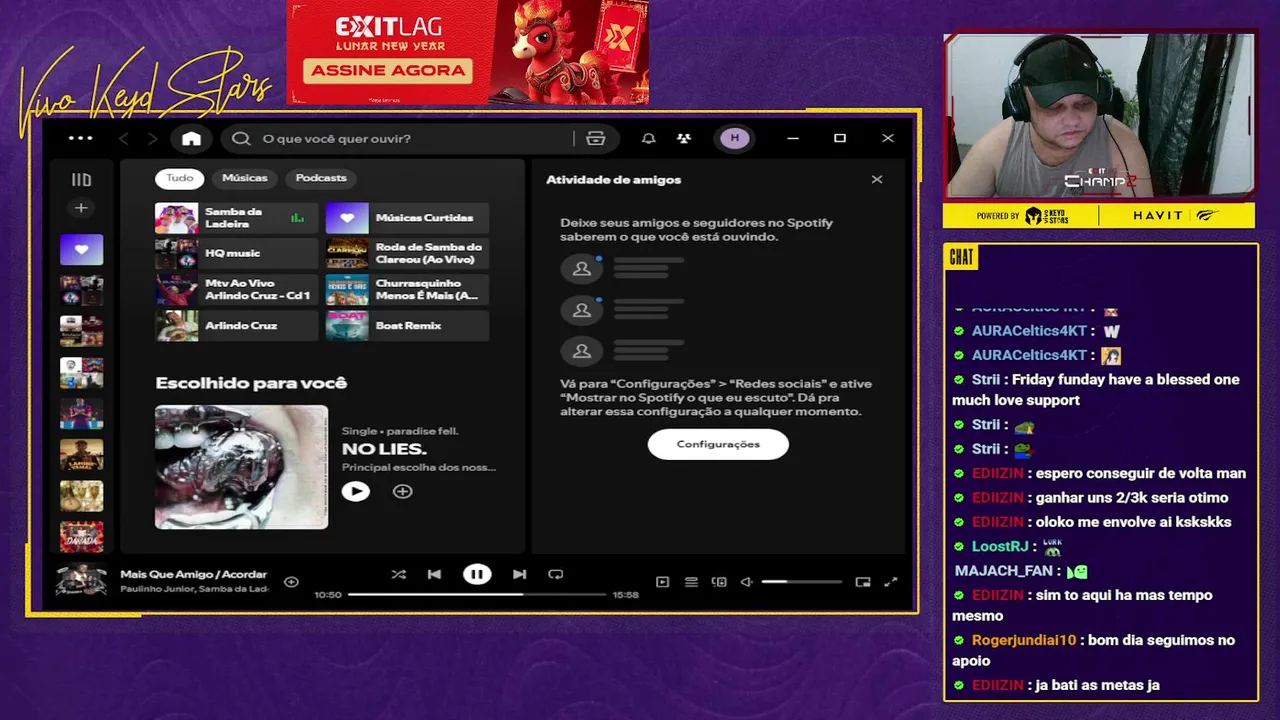This screenshot has width=1280, height=720.
Task: Open the miniplayer icon
Action: coord(863,581)
